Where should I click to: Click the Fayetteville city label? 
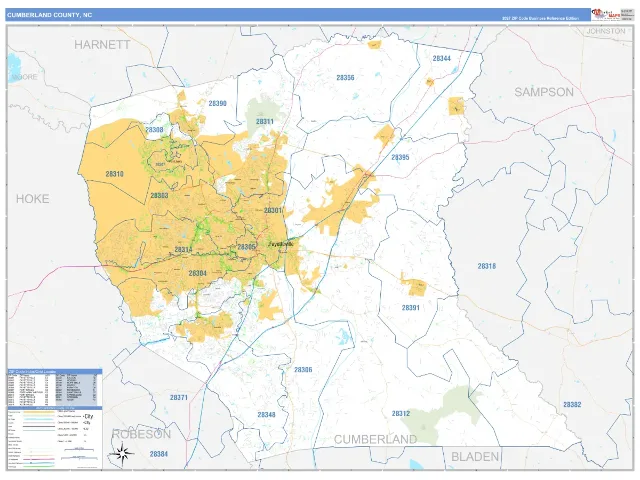[281, 244]
